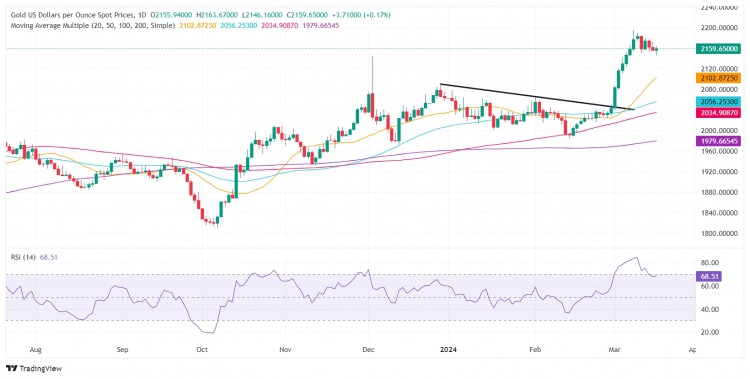Click the December spike candle wick
Image resolution: width=750 pixels, height=379 pixels.
tap(372, 74)
